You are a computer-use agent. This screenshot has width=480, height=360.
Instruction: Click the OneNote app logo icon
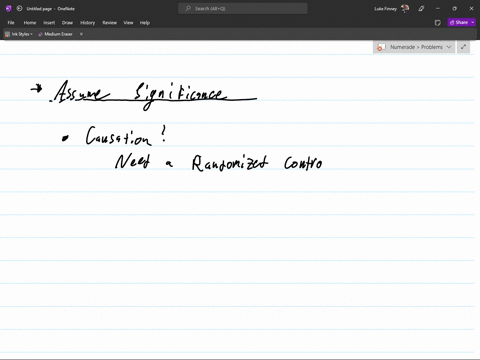pos(9,9)
